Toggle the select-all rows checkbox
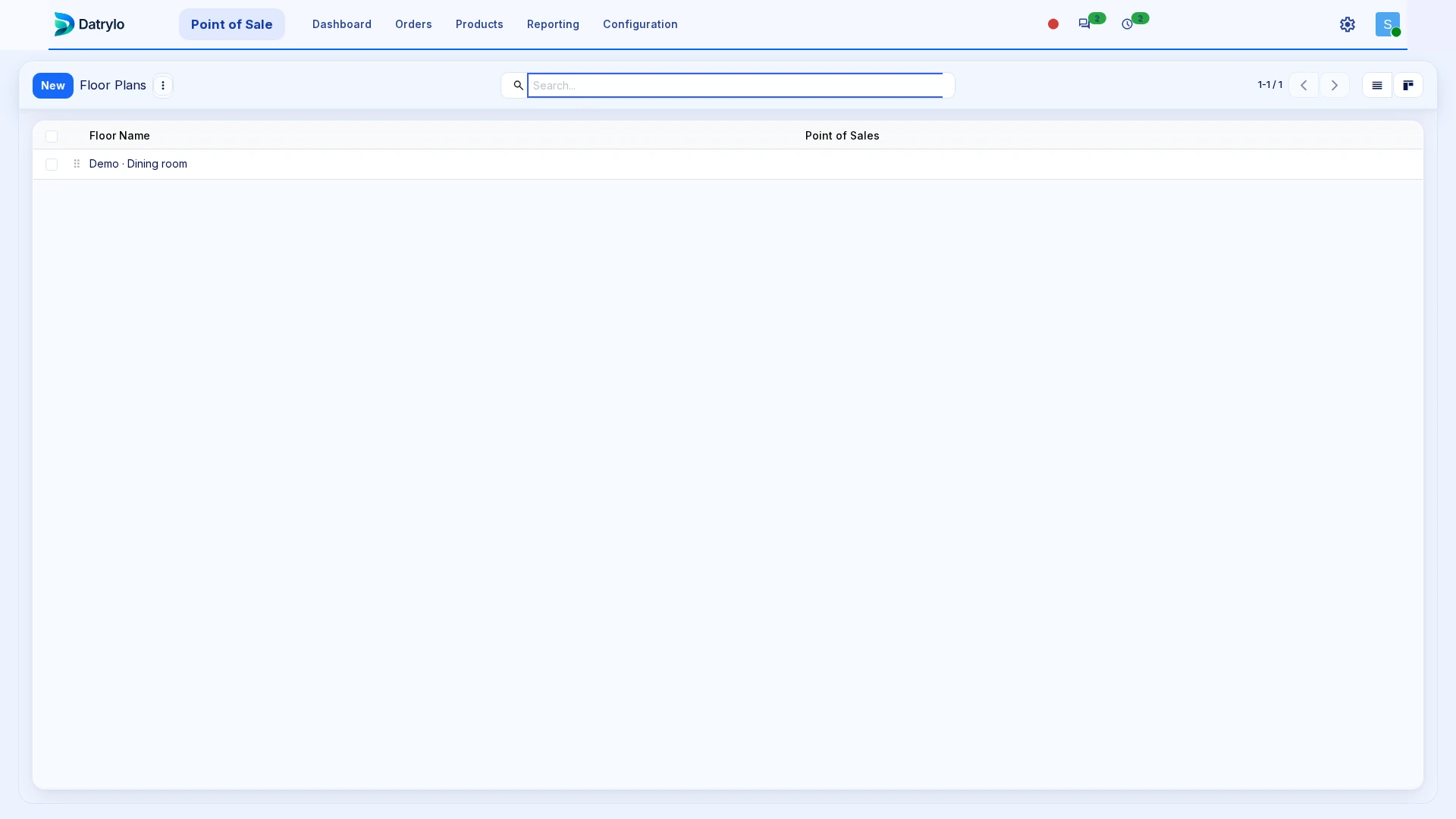The image size is (1456, 819). 52,136
